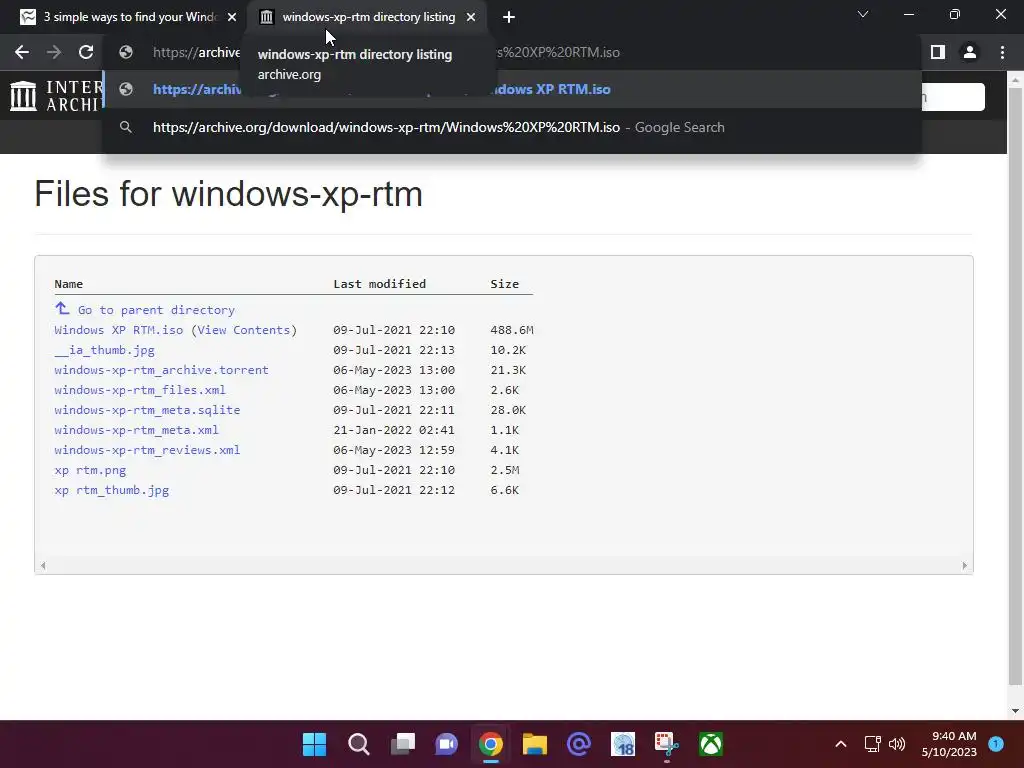Click the browser forward arrow
This screenshot has width=1024, height=768.
tap(54, 52)
